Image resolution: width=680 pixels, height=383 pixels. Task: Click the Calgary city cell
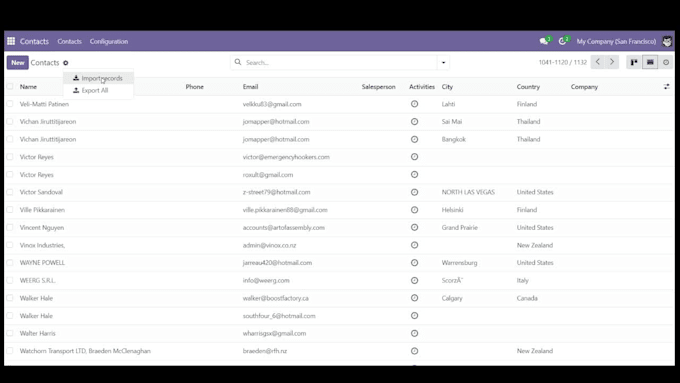tap(452, 298)
